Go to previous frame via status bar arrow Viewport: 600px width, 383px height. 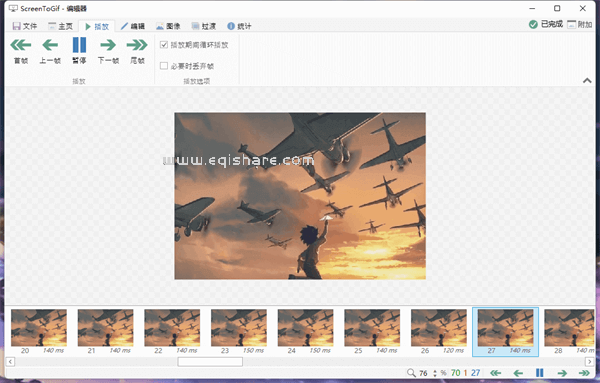click(x=518, y=373)
